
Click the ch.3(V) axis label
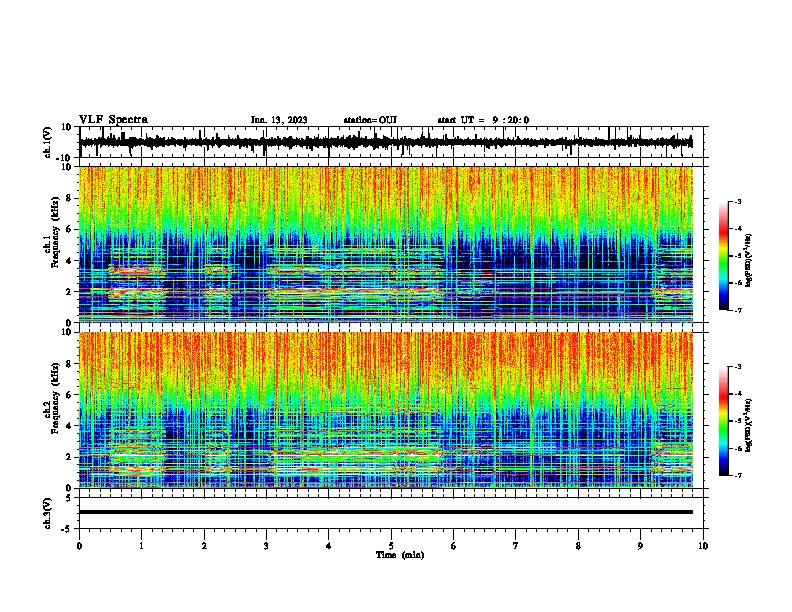48,513
